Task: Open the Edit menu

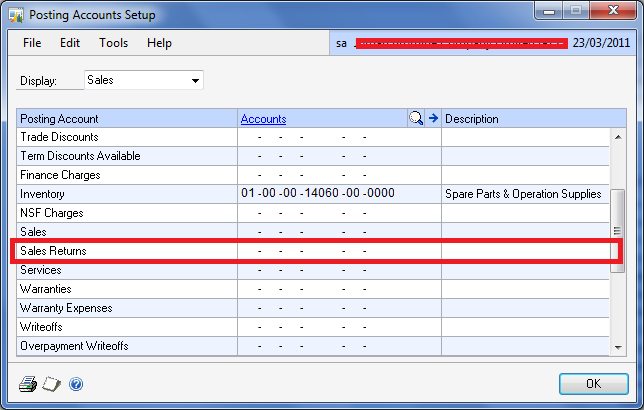Action: pyautogui.click(x=70, y=43)
